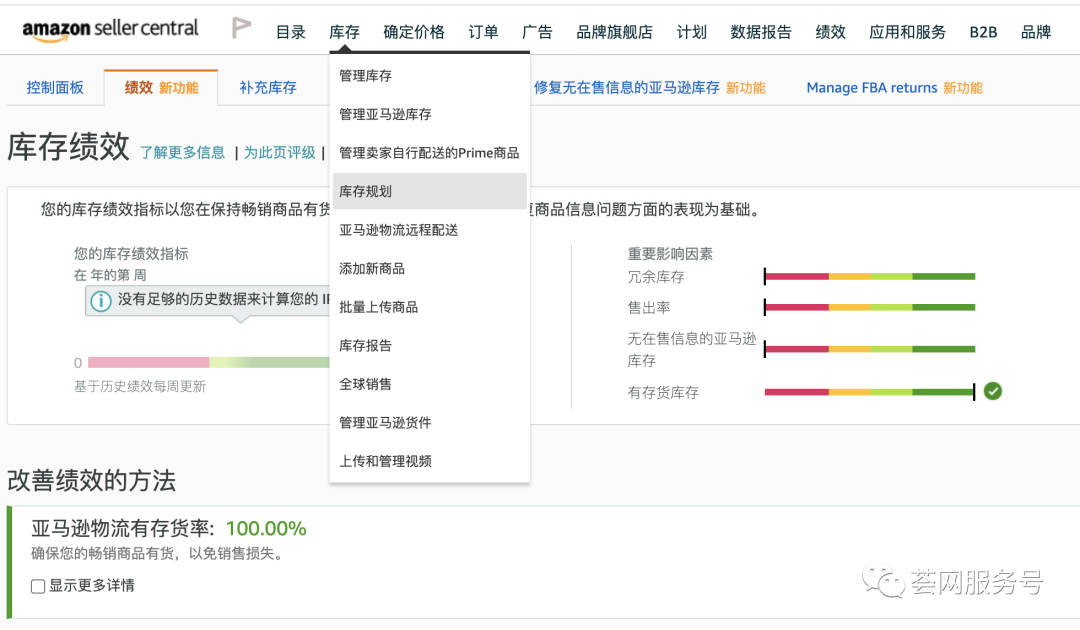The image size is (1080, 630).
Task: Click the 荟网服务号 megaphone icon
Action: click(x=882, y=583)
